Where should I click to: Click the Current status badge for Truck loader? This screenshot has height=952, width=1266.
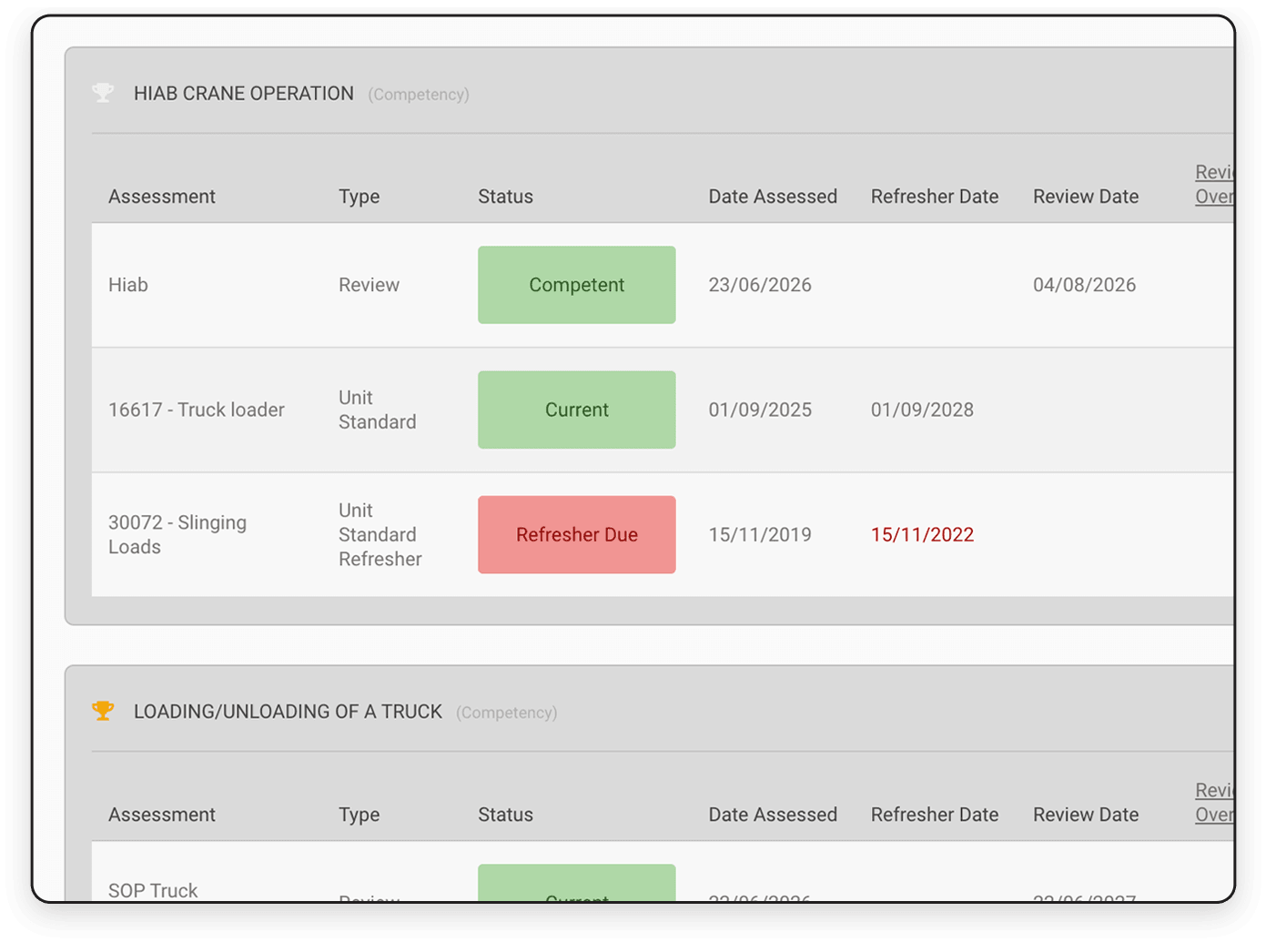[x=577, y=410]
